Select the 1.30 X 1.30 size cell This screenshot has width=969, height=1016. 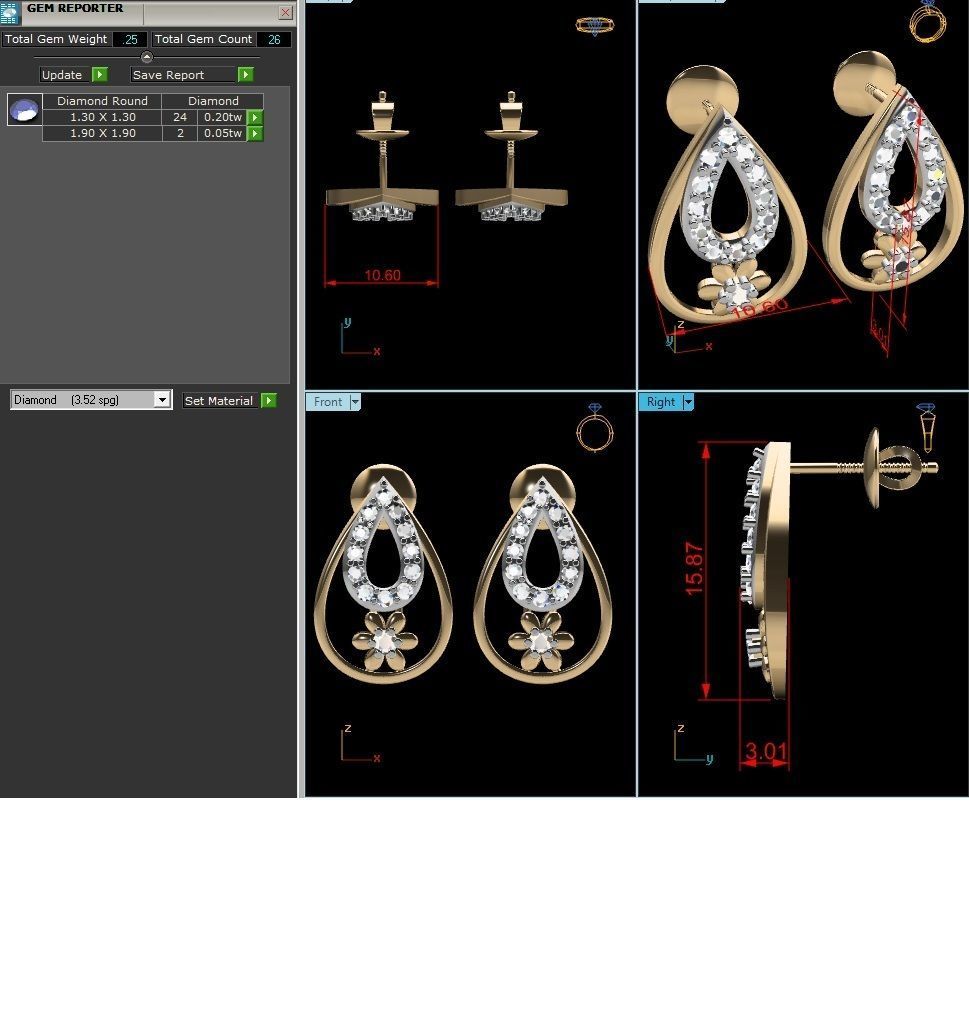click(x=102, y=117)
